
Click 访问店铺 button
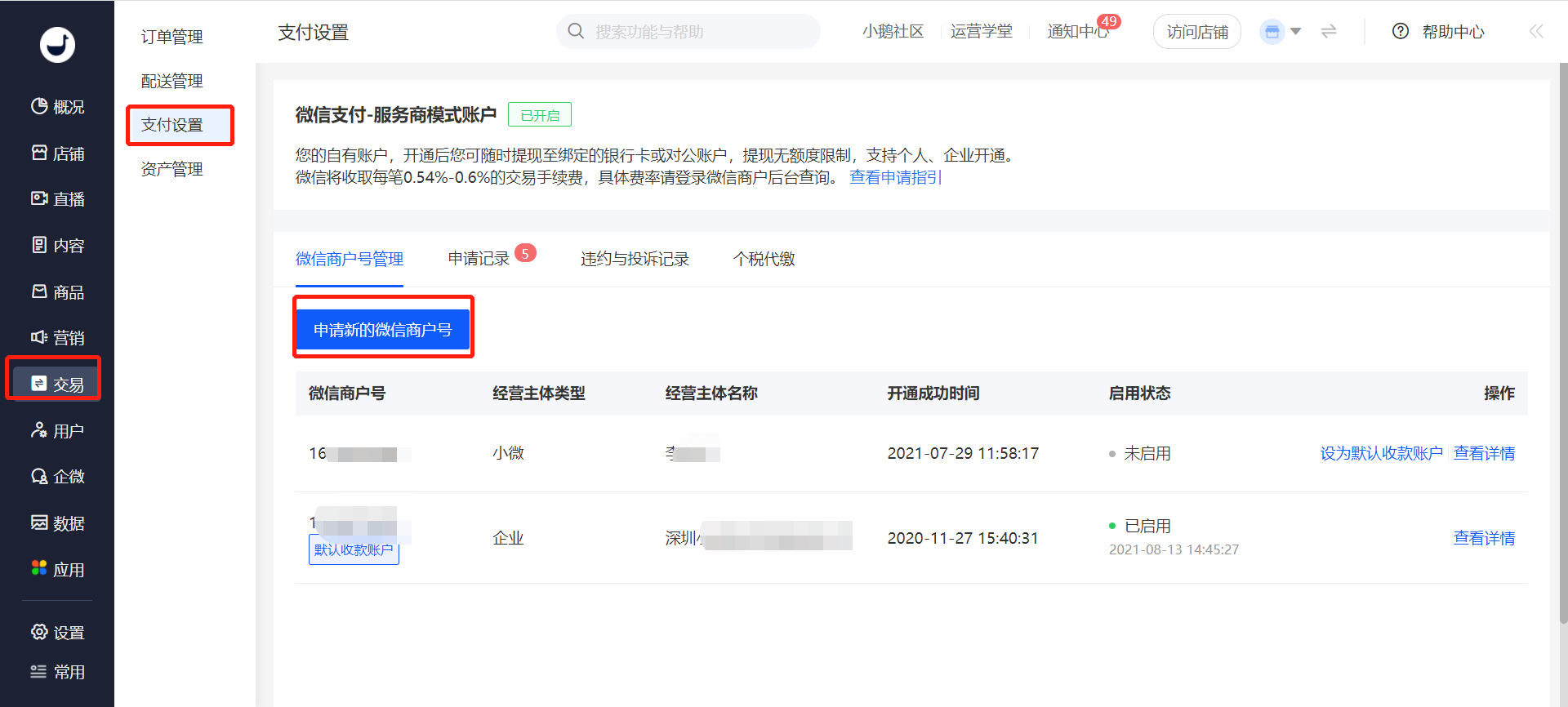coord(1197,32)
